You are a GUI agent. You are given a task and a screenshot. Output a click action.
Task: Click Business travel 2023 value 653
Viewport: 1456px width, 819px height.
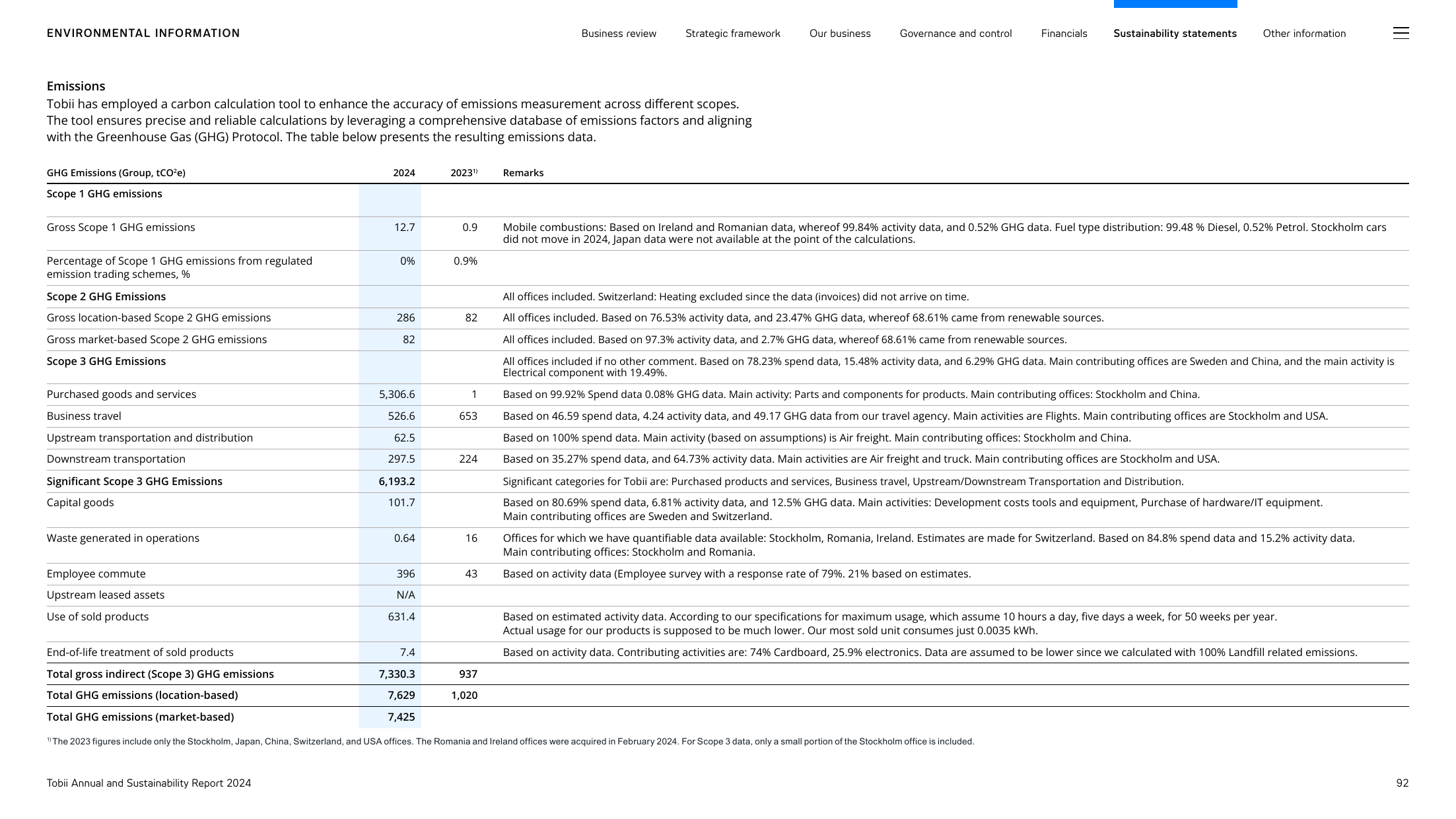coord(468,416)
